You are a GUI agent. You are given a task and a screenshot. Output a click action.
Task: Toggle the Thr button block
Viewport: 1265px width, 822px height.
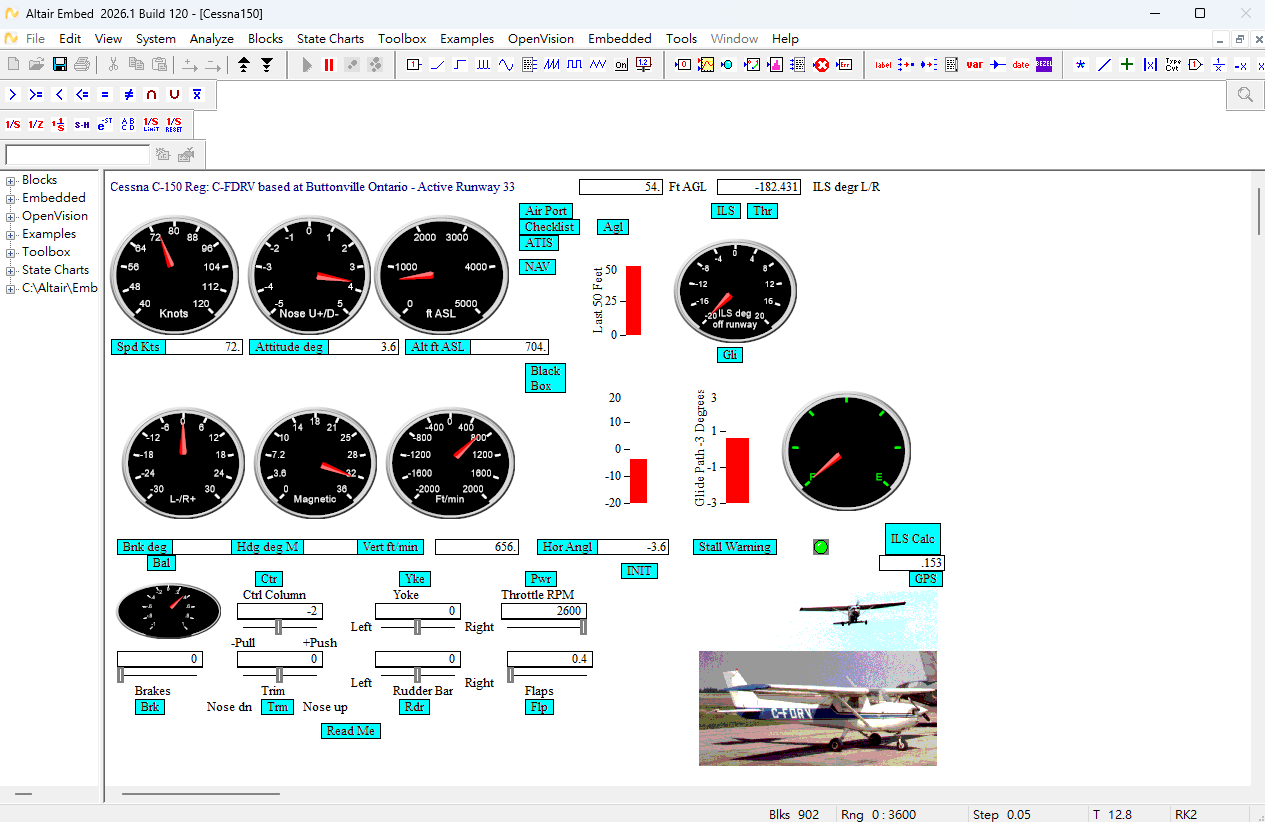762,211
